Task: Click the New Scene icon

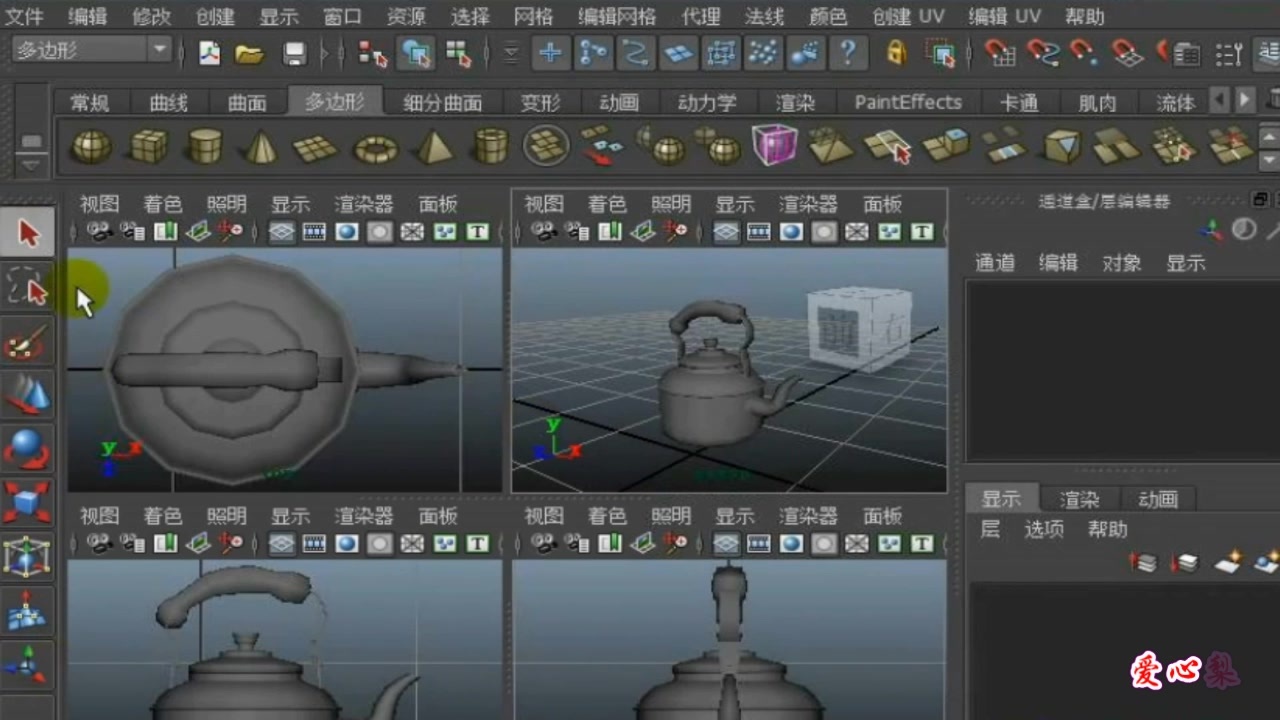Action: [209, 53]
